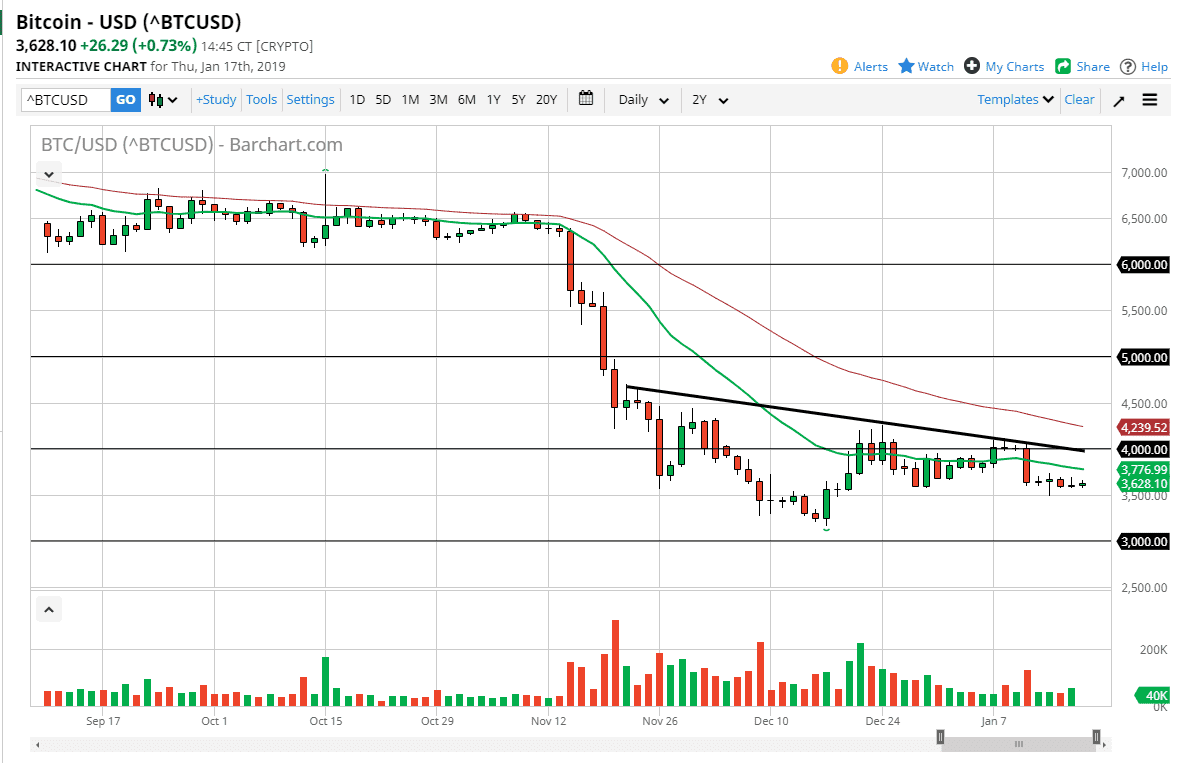Select the 1Y time period
The height and width of the screenshot is (763, 1180).
point(492,99)
